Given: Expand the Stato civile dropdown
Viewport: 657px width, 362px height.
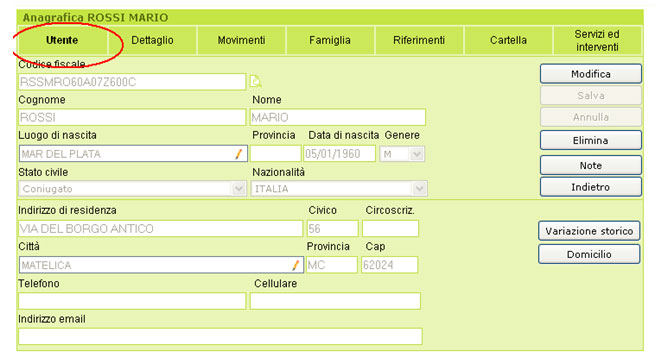Looking at the screenshot, I should coord(238,189).
